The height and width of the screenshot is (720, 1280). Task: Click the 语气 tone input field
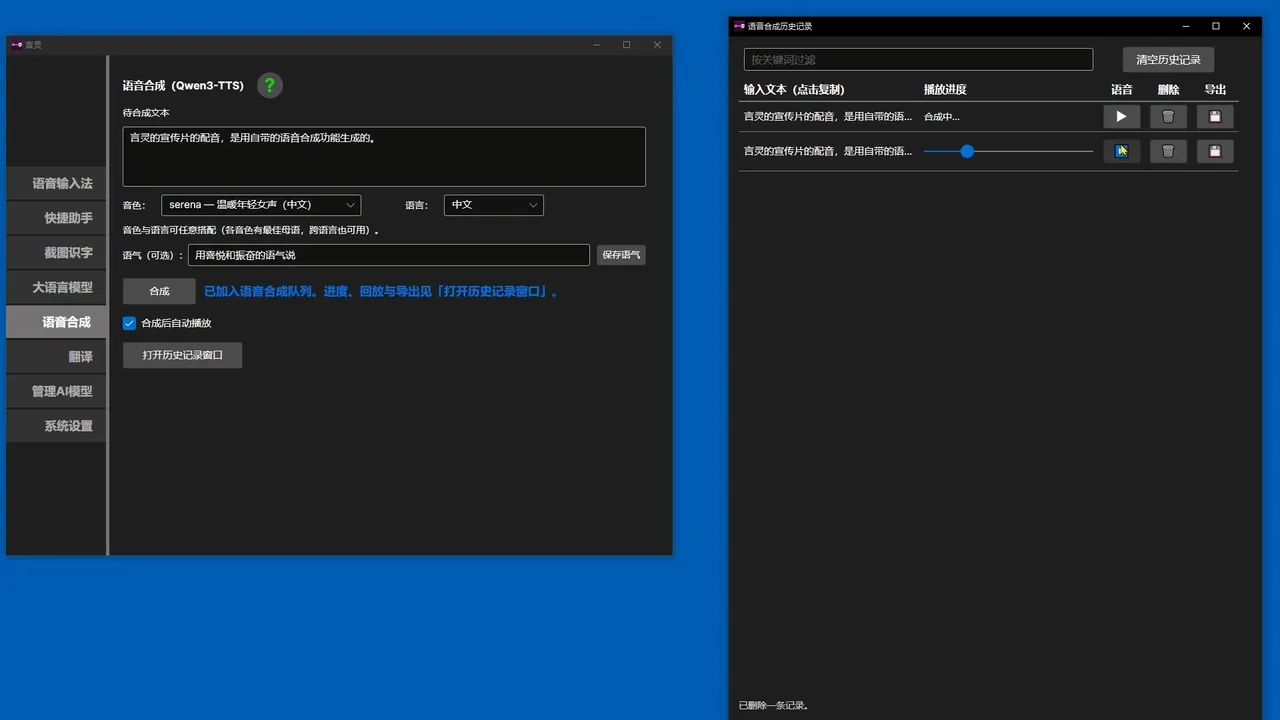coord(389,255)
